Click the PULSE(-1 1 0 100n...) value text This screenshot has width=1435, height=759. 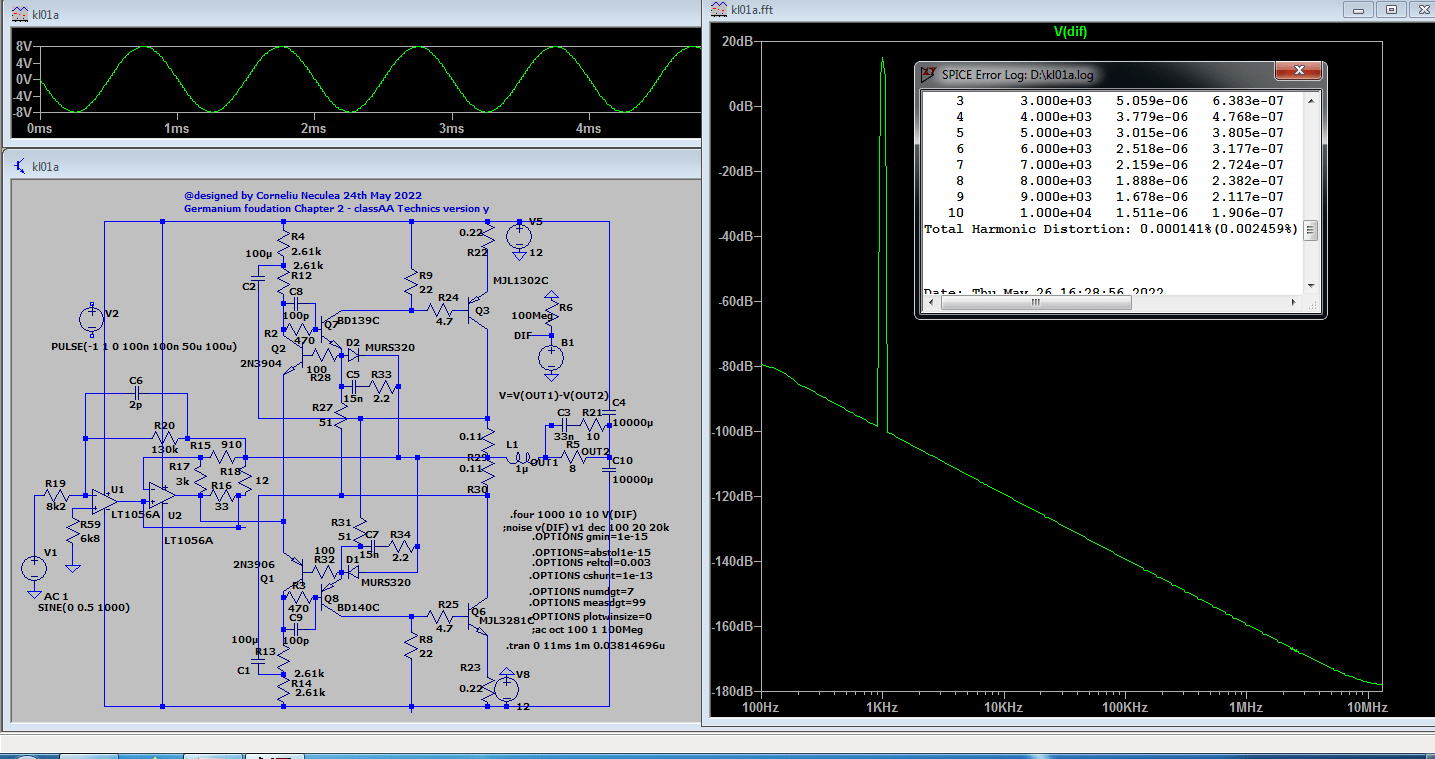[x=144, y=346]
